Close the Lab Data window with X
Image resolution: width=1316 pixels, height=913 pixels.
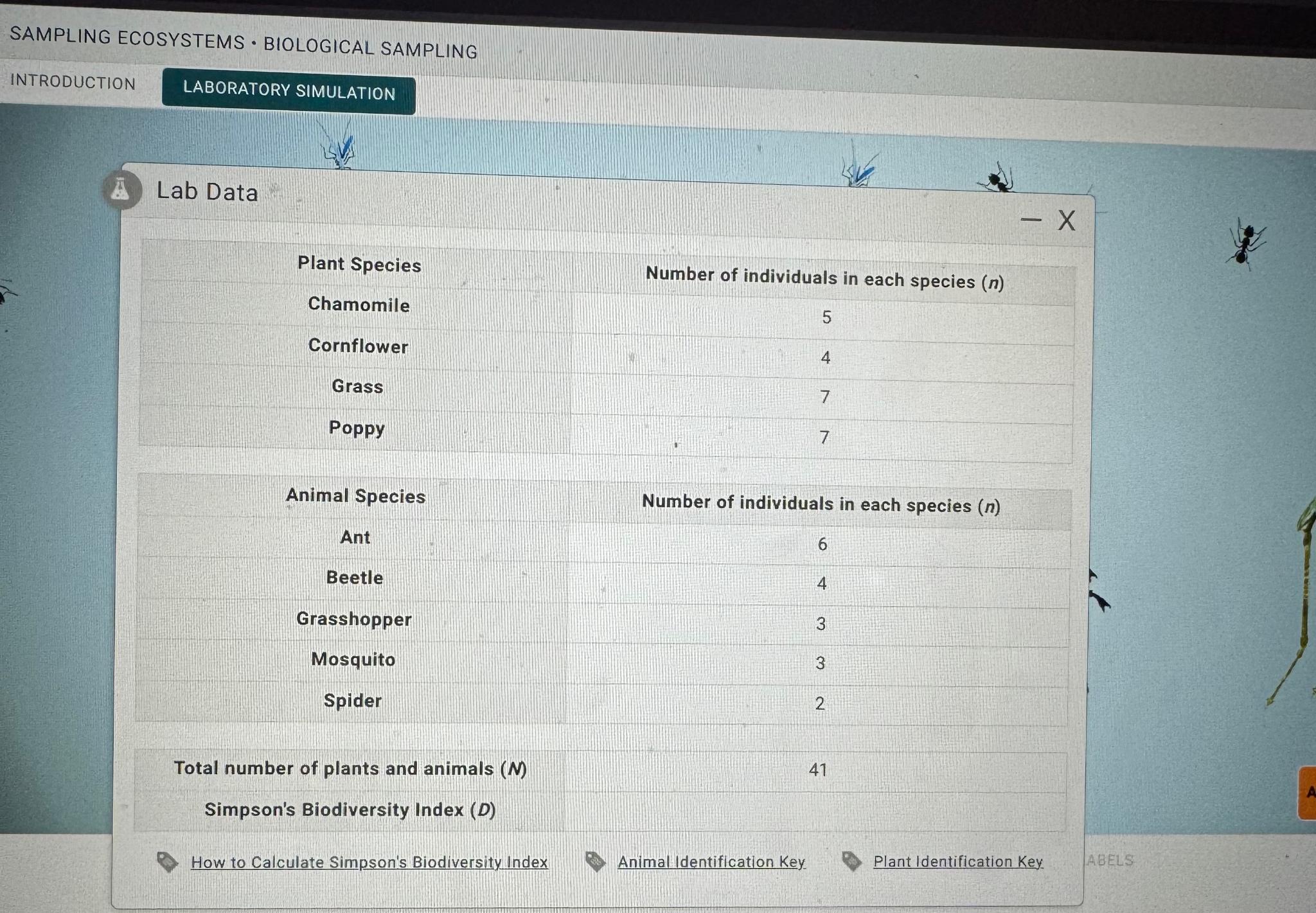click(1067, 221)
